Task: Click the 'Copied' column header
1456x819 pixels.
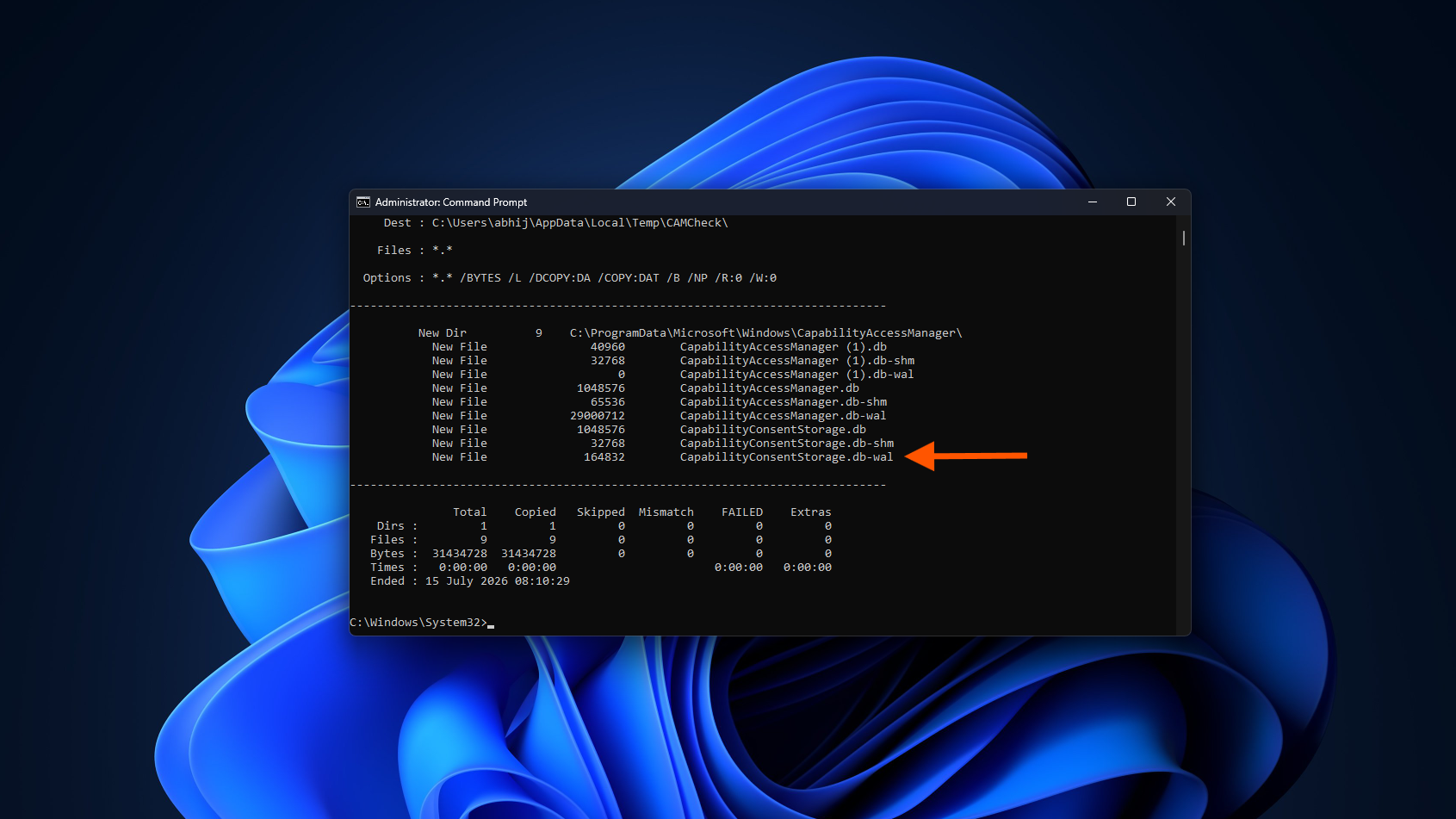Action: click(536, 512)
